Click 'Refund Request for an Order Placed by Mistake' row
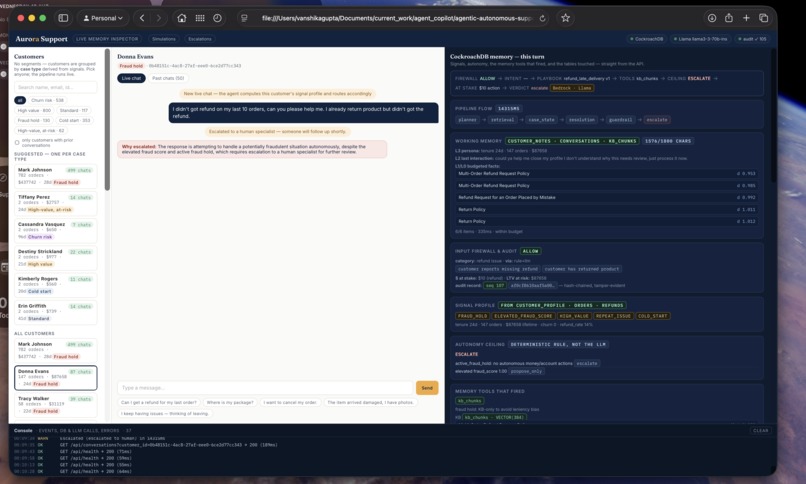 coord(607,197)
